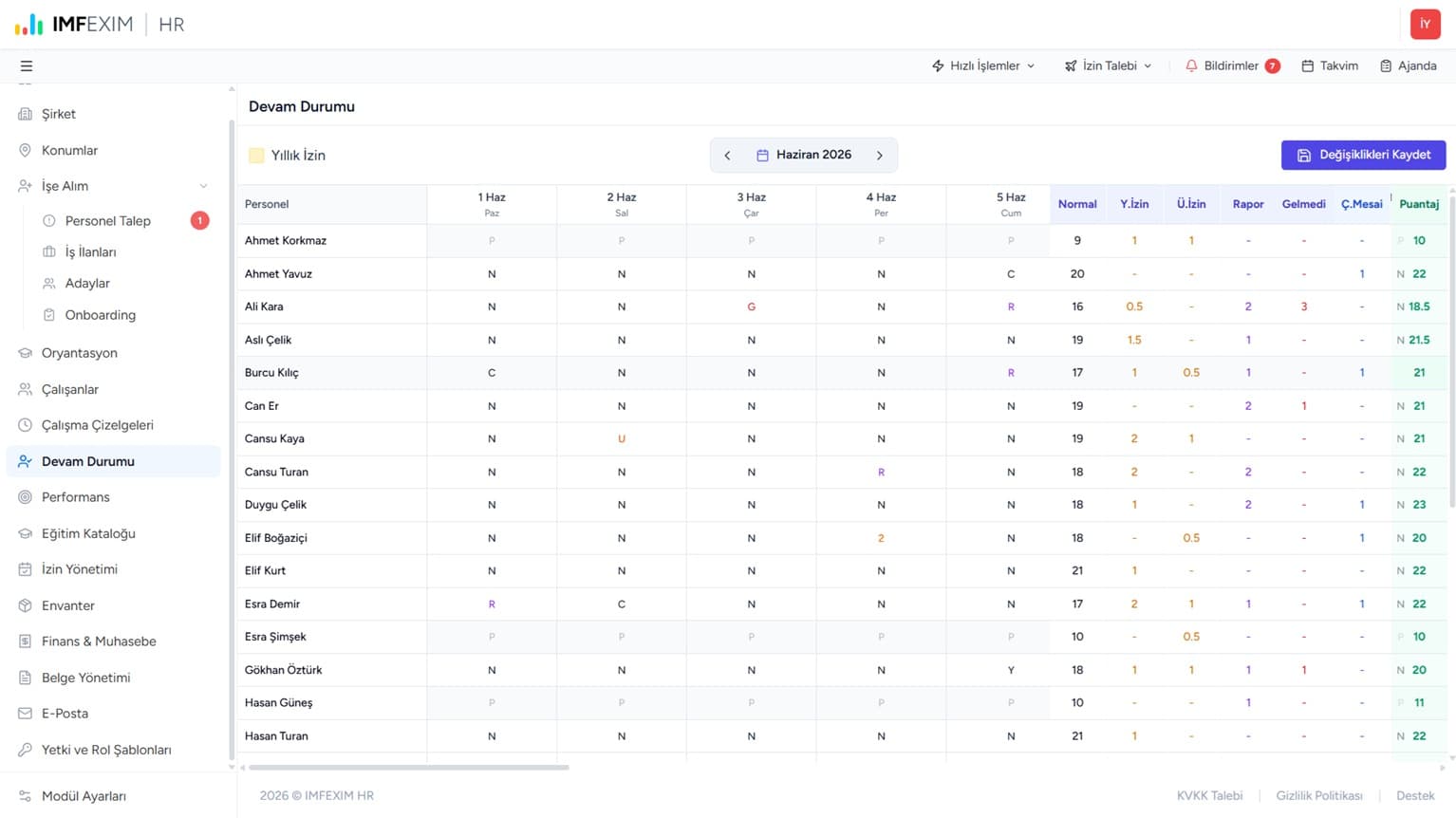Click Burcu Kılıç's 1 Haz C cell
The height and width of the screenshot is (818, 1456).
[492, 373]
